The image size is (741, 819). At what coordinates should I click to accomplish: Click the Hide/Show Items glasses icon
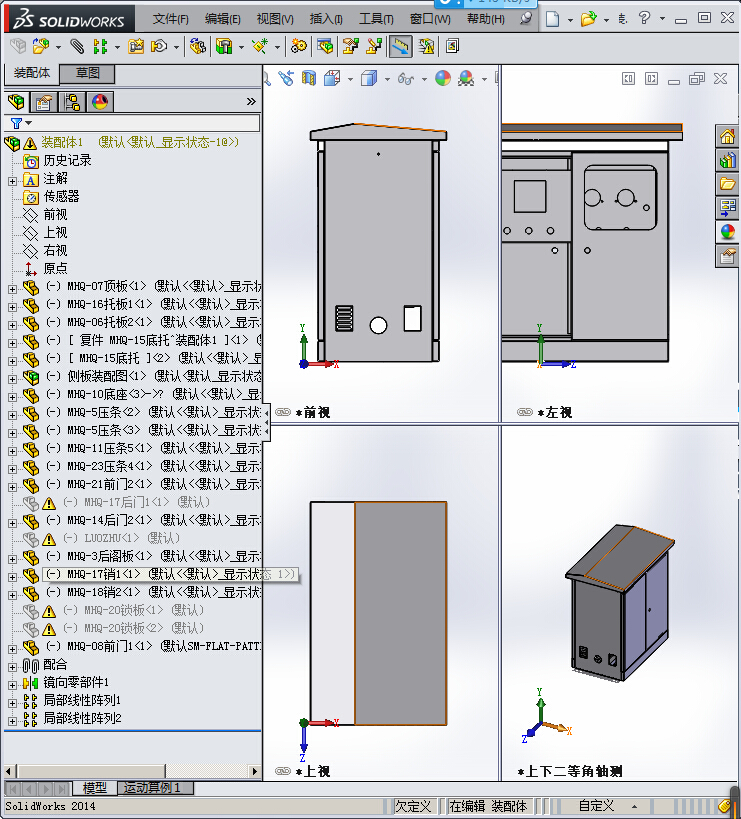coord(406,78)
